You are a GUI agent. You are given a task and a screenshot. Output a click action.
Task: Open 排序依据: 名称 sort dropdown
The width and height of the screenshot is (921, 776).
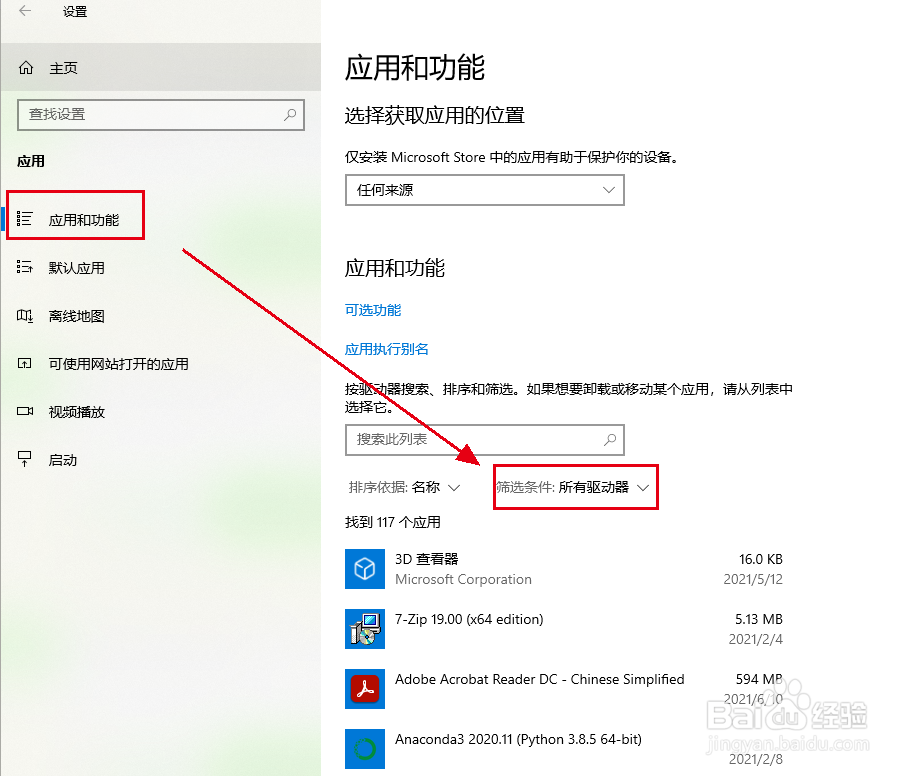tap(404, 488)
